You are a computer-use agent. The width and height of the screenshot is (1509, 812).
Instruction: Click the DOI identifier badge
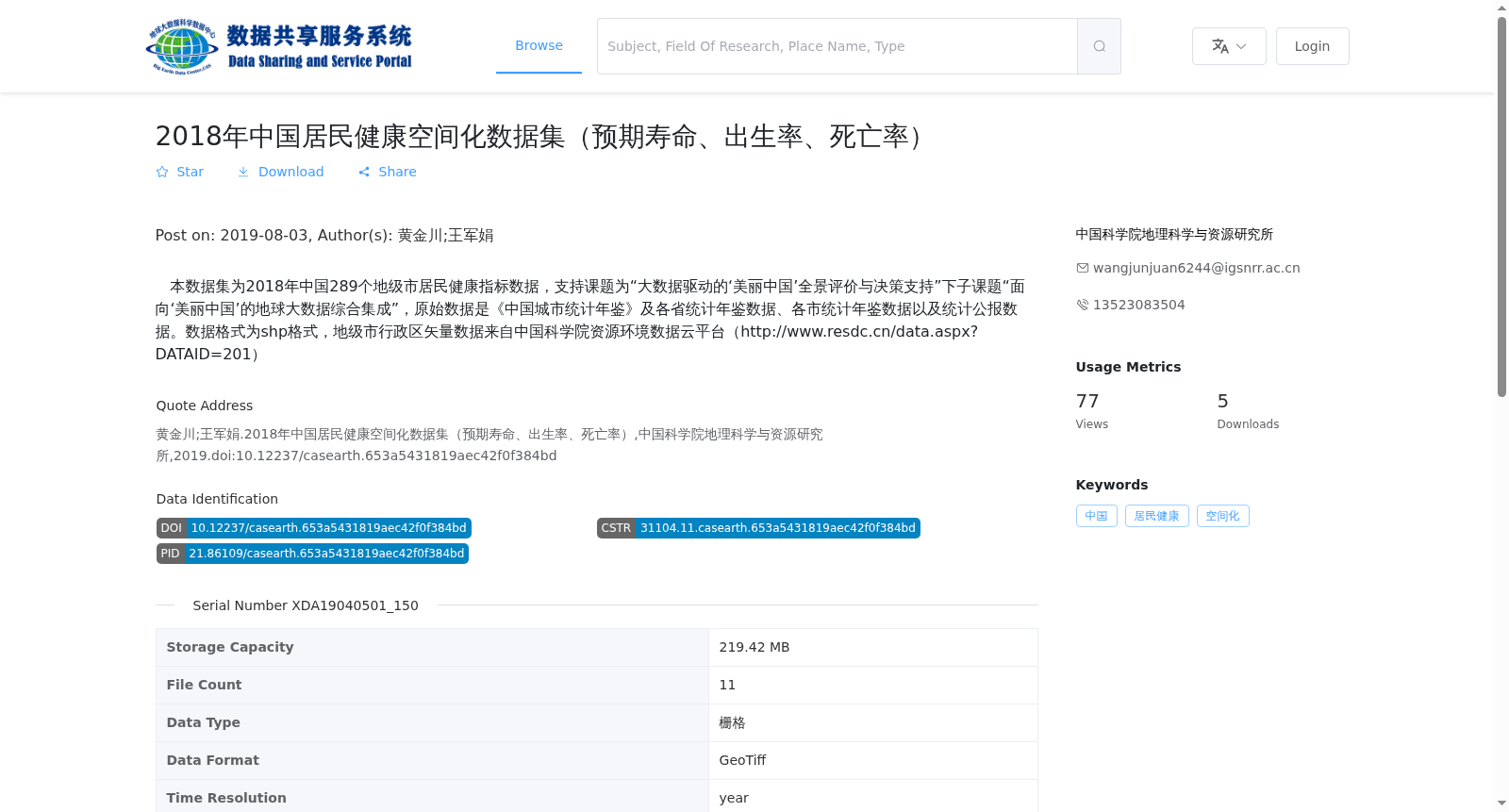point(314,528)
